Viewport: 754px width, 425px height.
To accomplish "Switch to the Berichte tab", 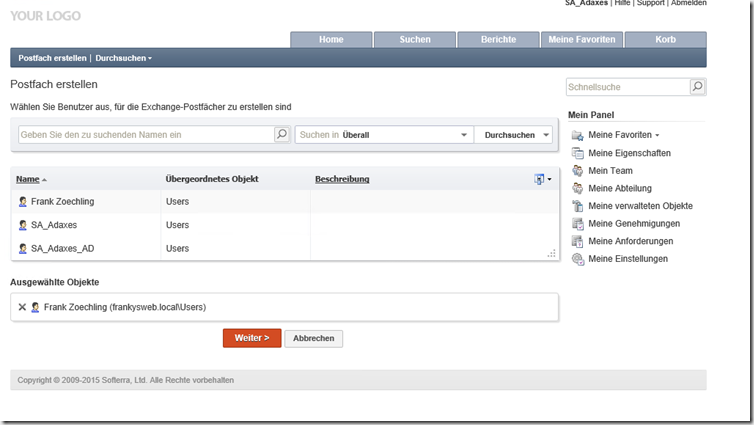I will point(498,40).
